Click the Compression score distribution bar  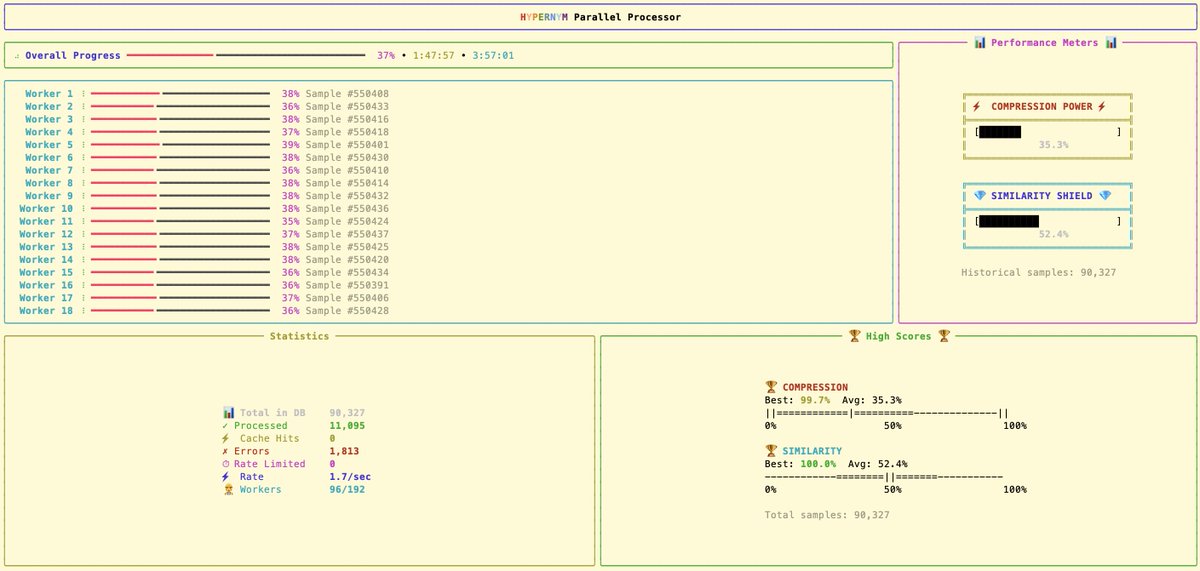pos(886,413)
